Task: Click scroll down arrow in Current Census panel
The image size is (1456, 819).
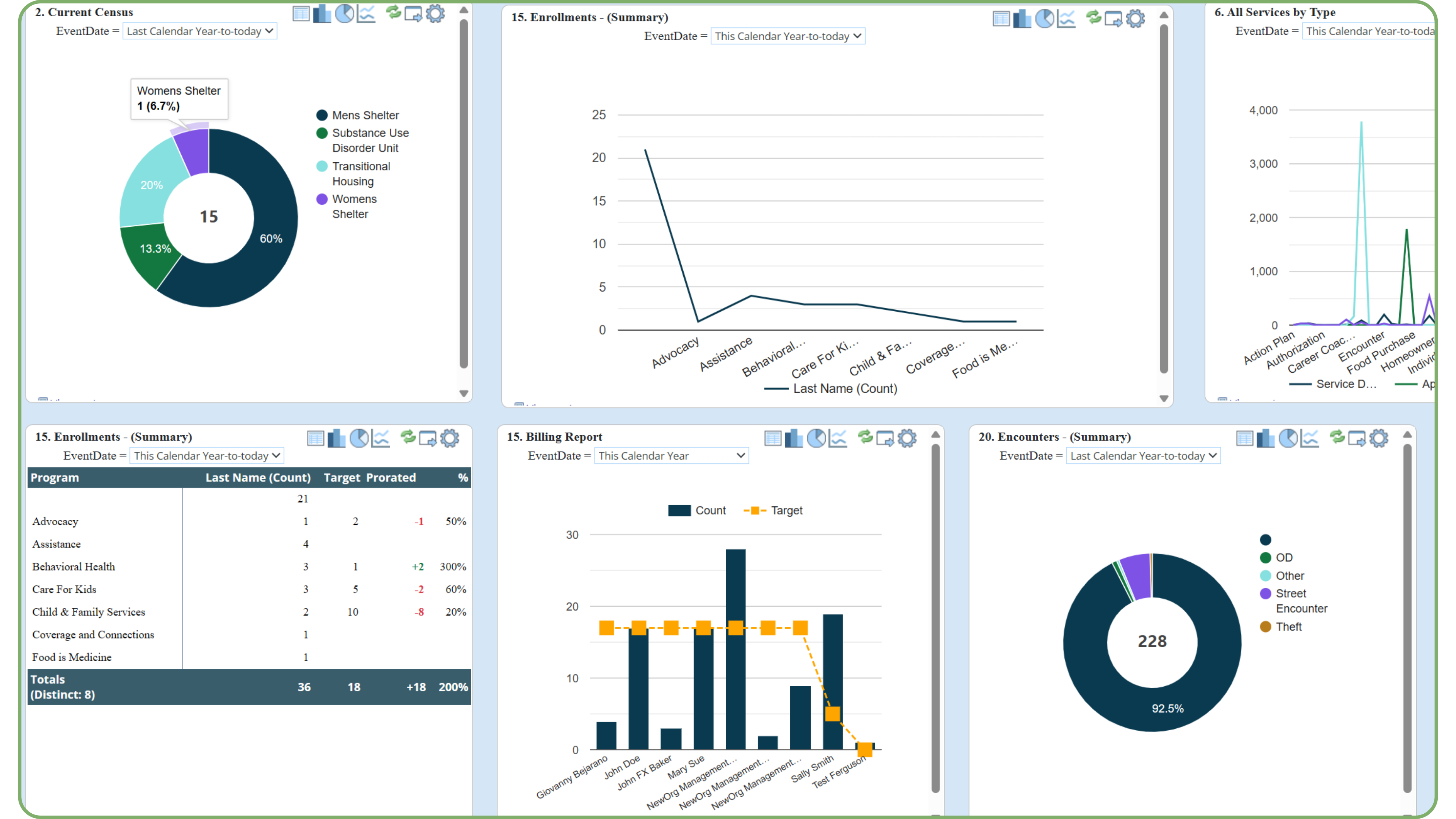Action: point(463,394)
